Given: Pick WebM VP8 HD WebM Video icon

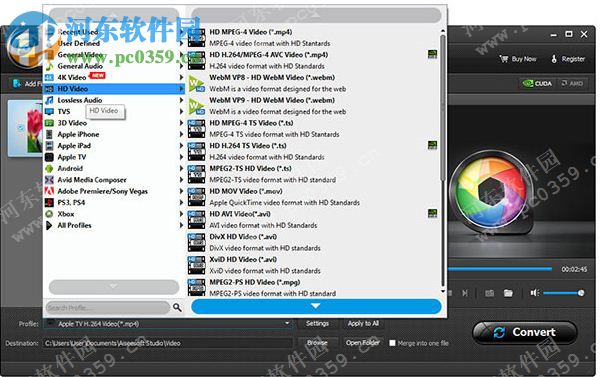Looking at the screenshot, I should tap(196, 83).
